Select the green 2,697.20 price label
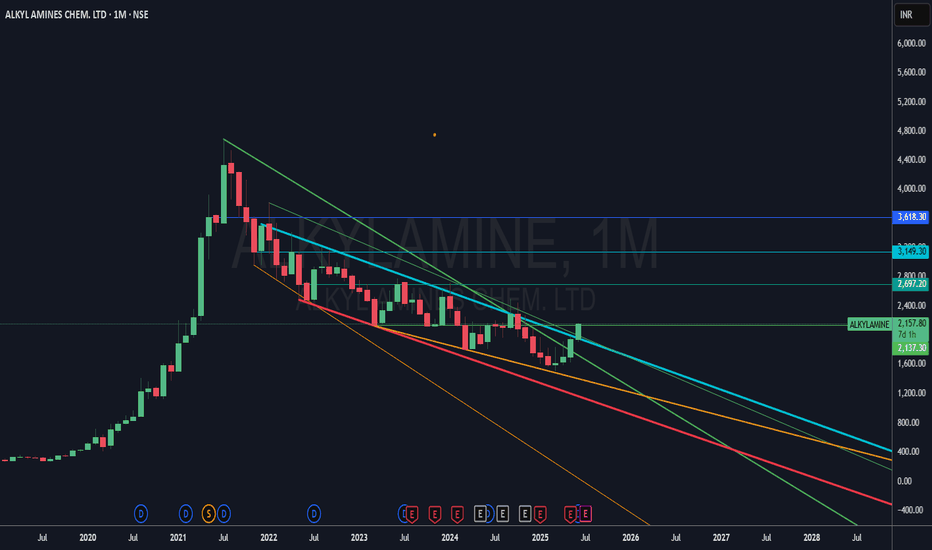Image resolution: width=932 pixels, height=550 pixels. [x=911, y=284]
